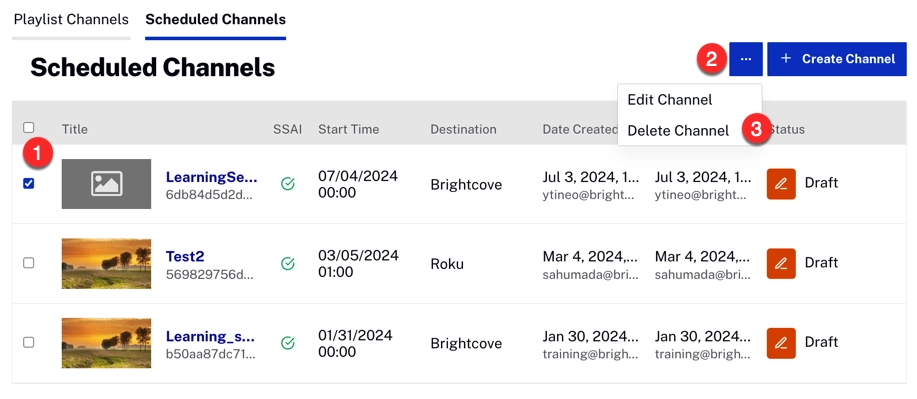Open the Learning_s... channel link
Image resolution: width=917 pixels, height=399 pixels.
[211, 336]
